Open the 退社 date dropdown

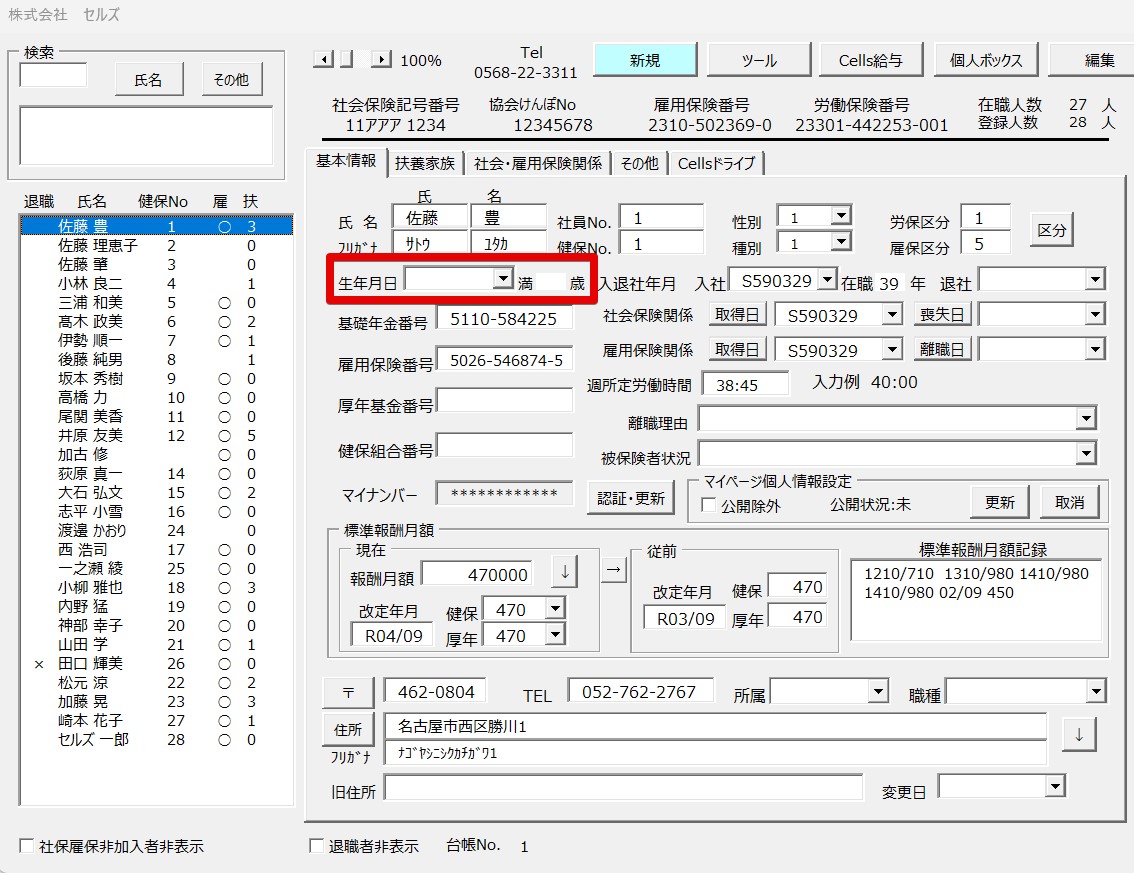pos(1096,279)
